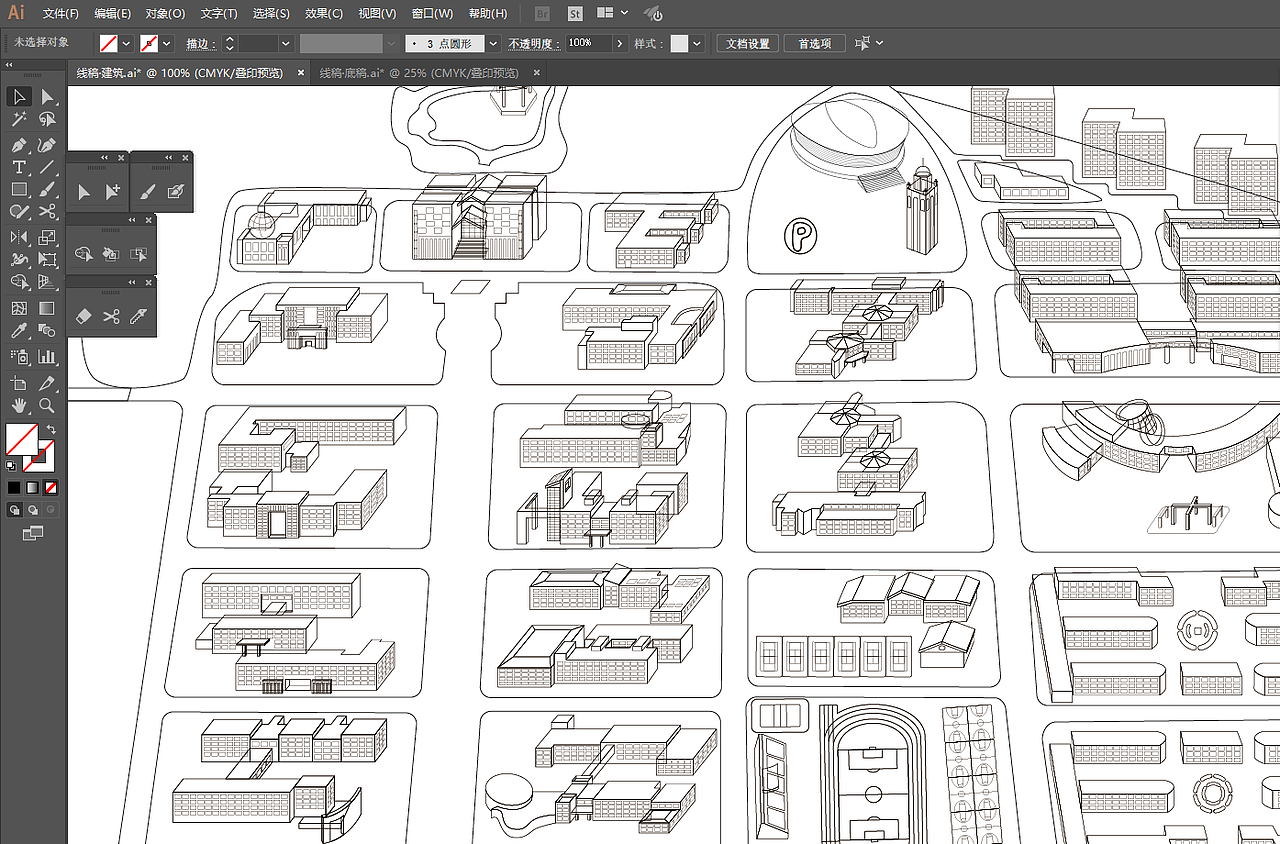Click the 首选项 button
The image size is (1280, 844).
[815, 44]
